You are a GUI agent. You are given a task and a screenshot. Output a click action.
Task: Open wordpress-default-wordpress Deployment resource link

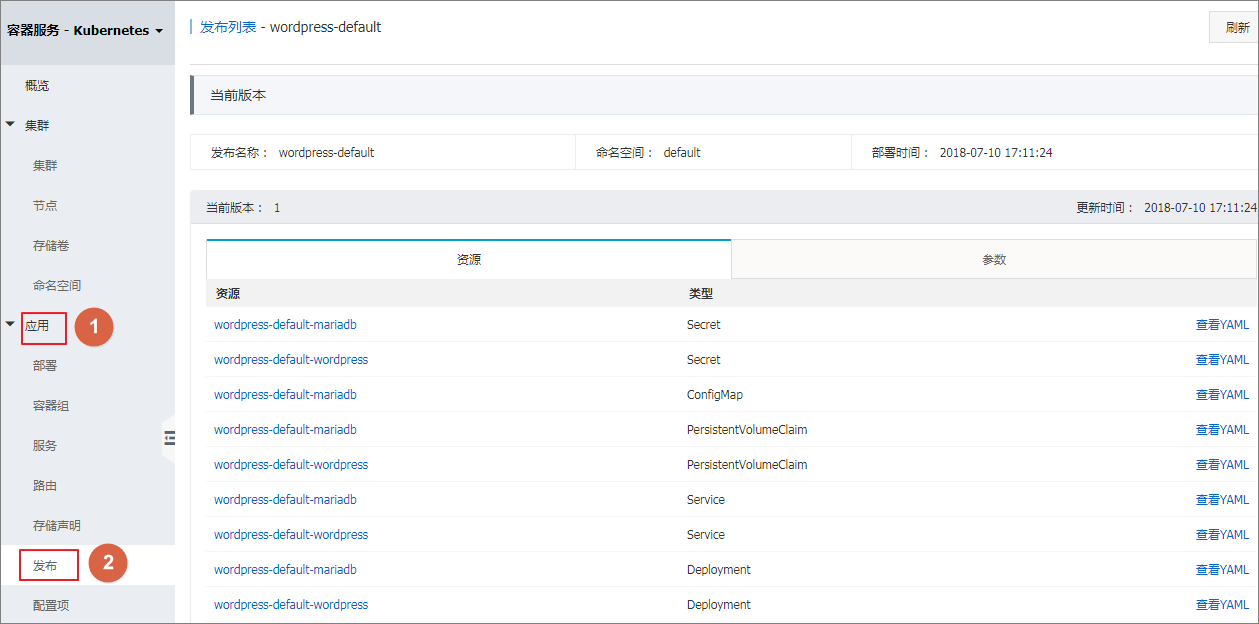291,605
